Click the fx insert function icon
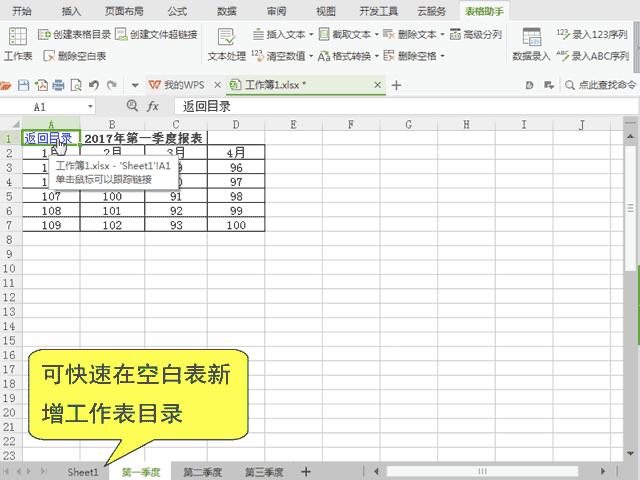Image resolution: width=640 pixels, height=480 pixels. tap(153, 107)
